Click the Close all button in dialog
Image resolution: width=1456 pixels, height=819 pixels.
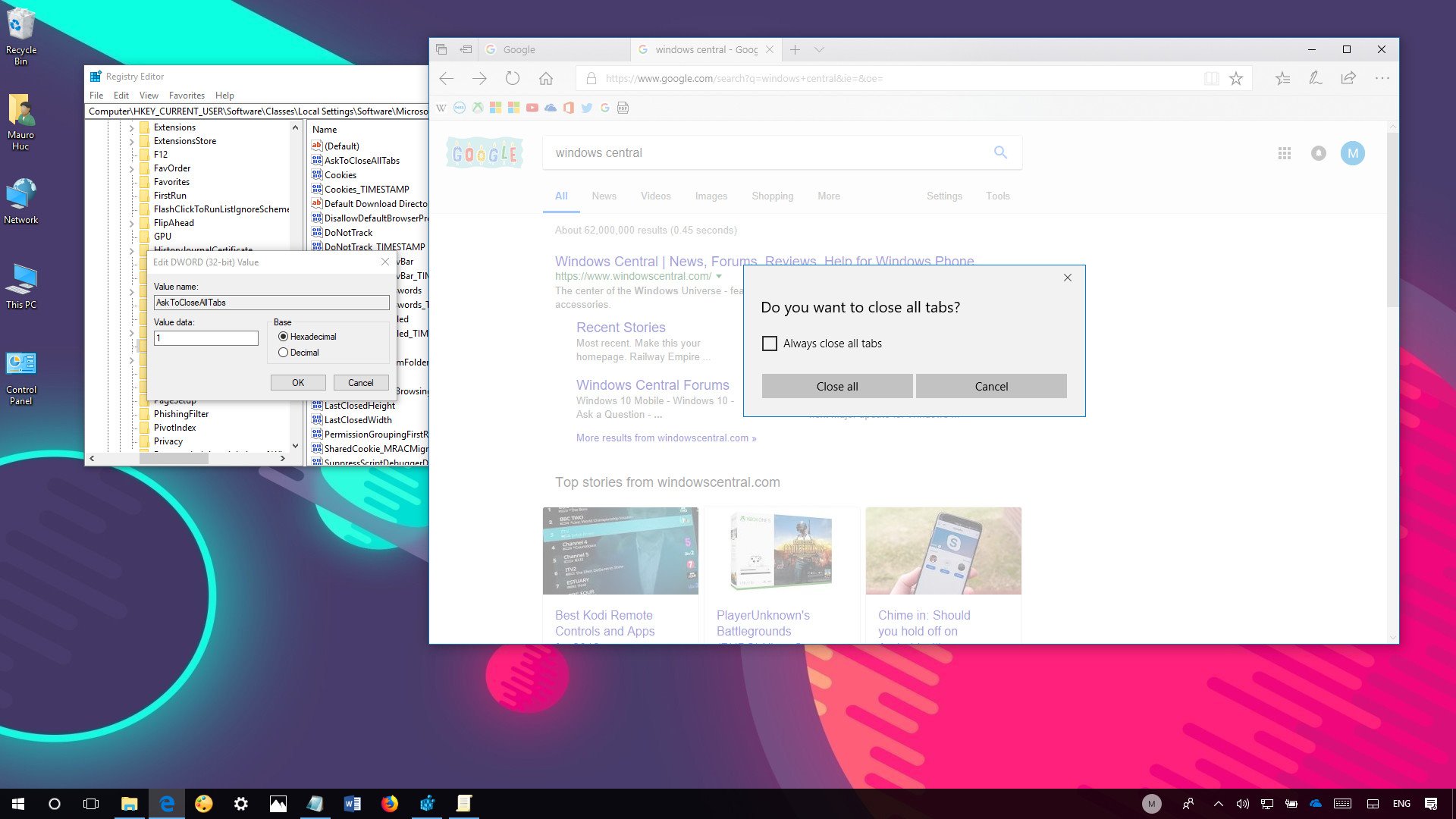837,386
